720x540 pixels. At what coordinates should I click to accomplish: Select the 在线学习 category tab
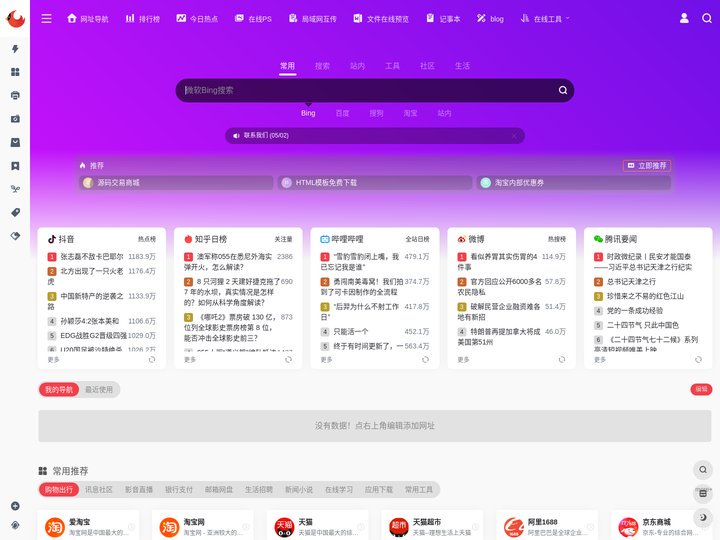point(339,489)
